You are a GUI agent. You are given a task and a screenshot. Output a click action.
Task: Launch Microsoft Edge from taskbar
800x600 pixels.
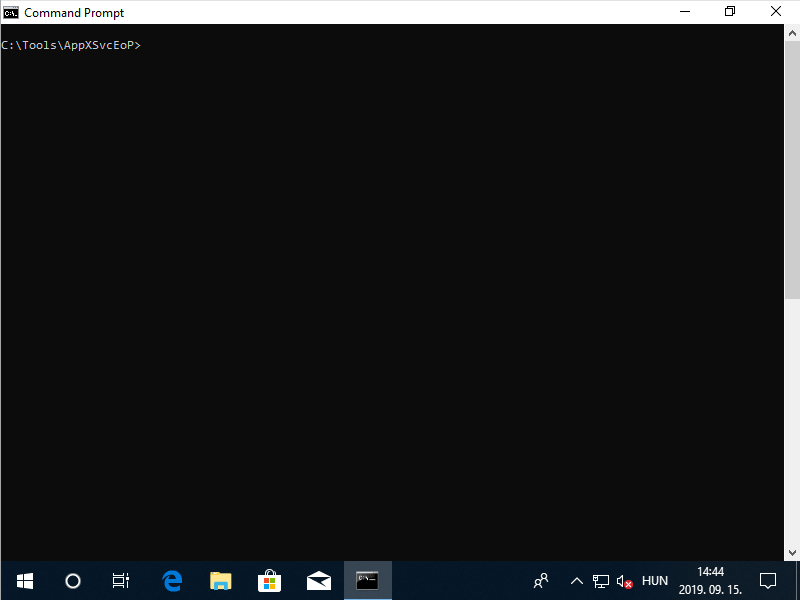[172, 581]
